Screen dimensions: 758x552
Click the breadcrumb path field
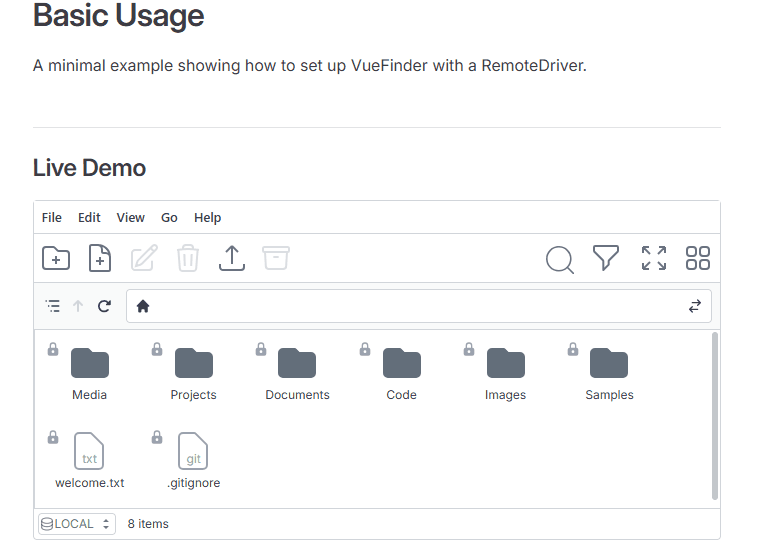419,306
